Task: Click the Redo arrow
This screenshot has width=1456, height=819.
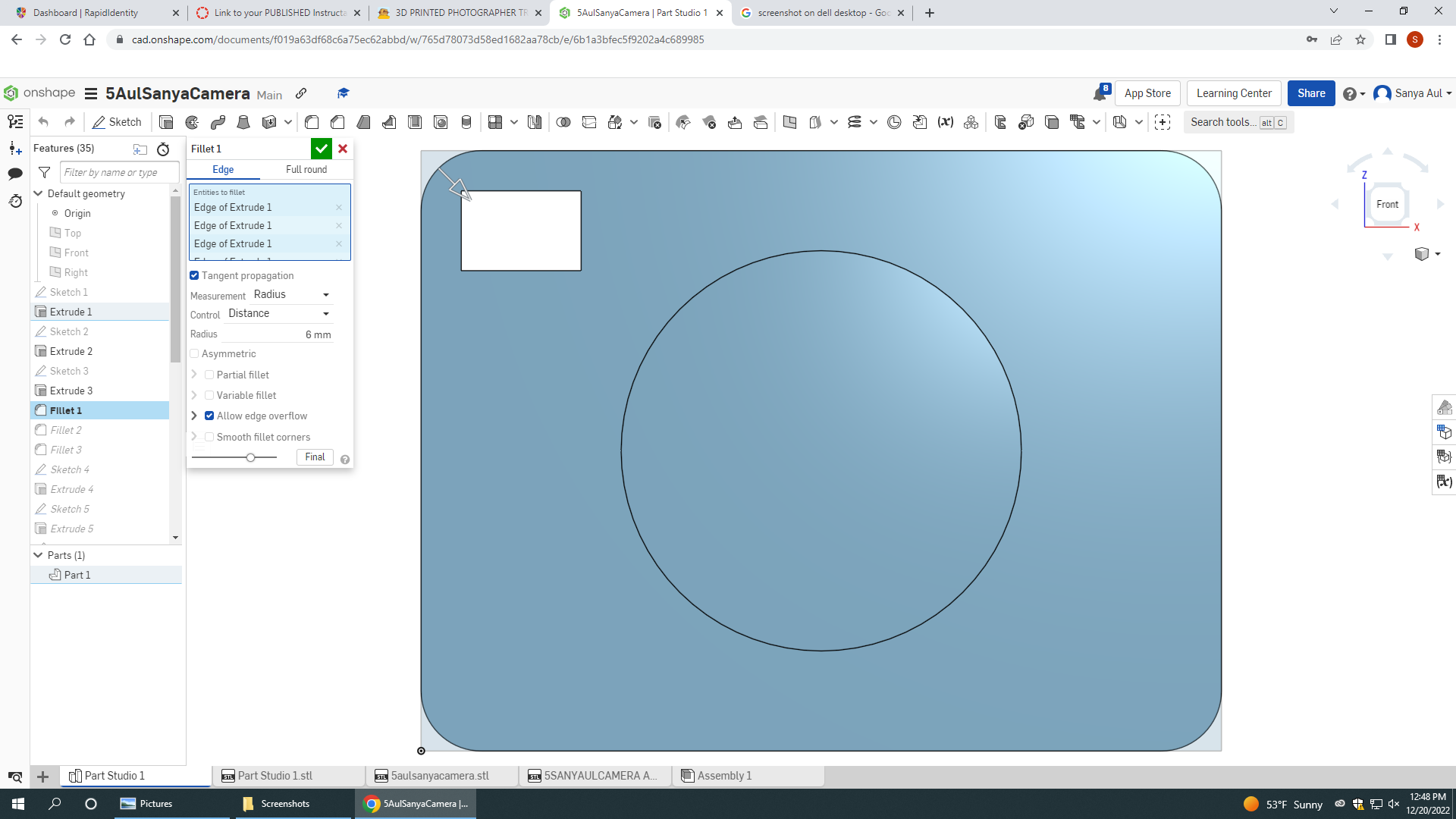Action: pos(70,122)
